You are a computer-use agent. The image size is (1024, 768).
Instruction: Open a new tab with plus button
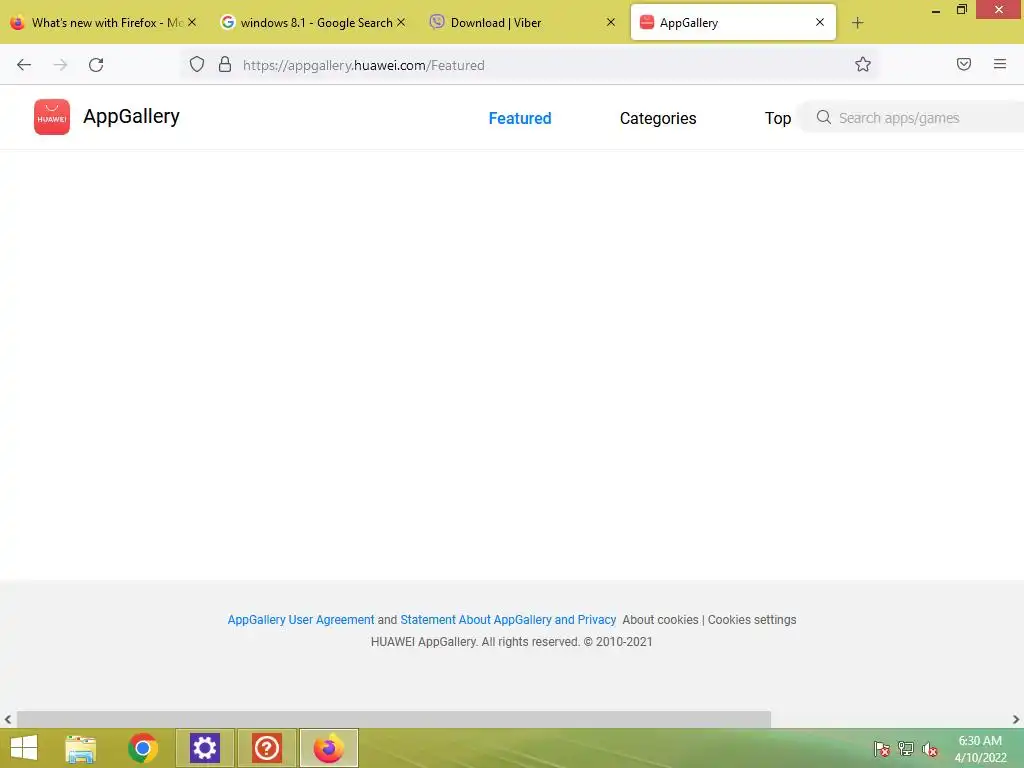pyautogui.click(x=857, y=23)
